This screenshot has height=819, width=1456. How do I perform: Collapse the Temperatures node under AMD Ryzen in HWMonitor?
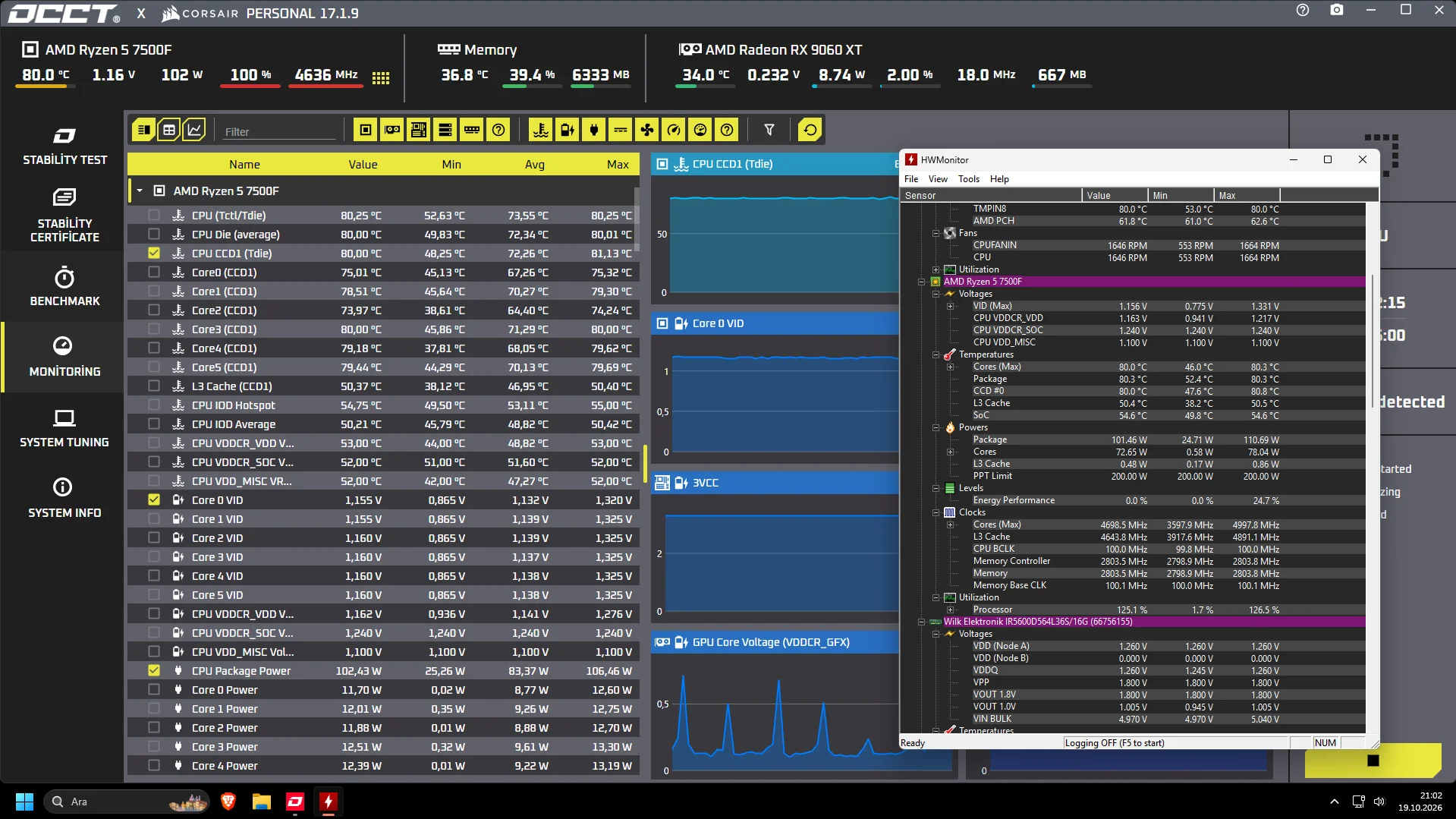(x=936, y=354)
